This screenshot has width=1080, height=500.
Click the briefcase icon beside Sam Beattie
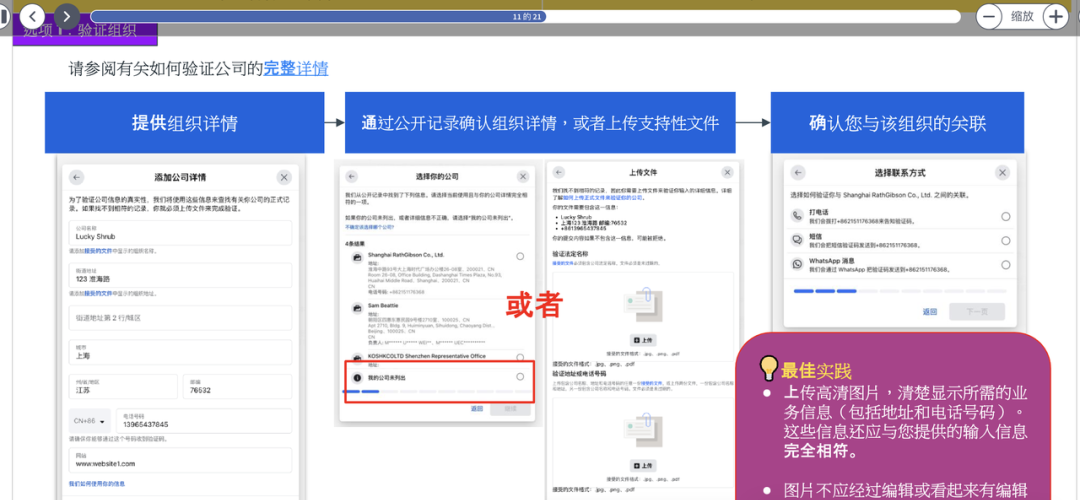pyautogui.click(x=357, y=310)
